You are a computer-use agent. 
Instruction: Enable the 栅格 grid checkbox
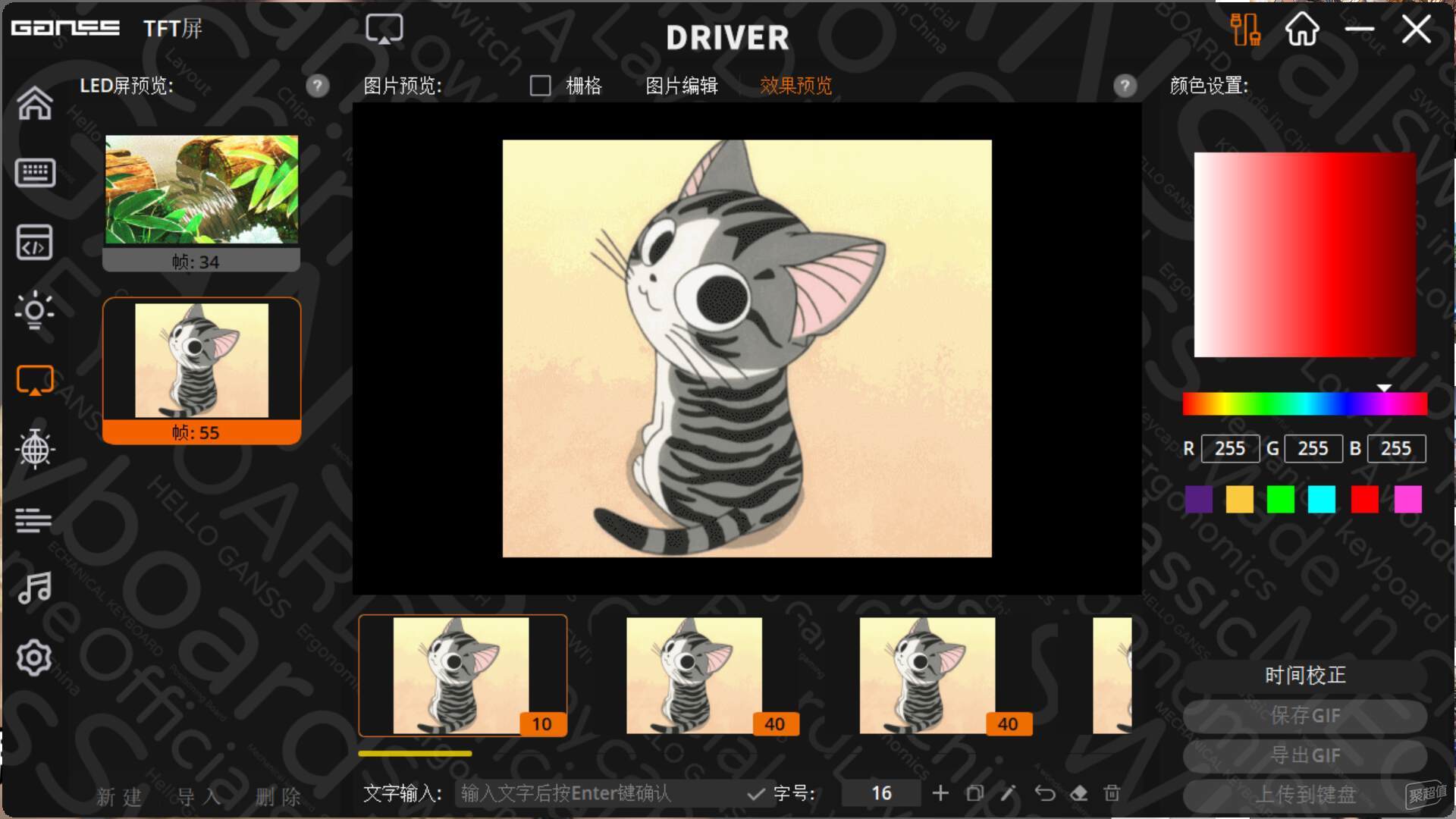point(540,86)
